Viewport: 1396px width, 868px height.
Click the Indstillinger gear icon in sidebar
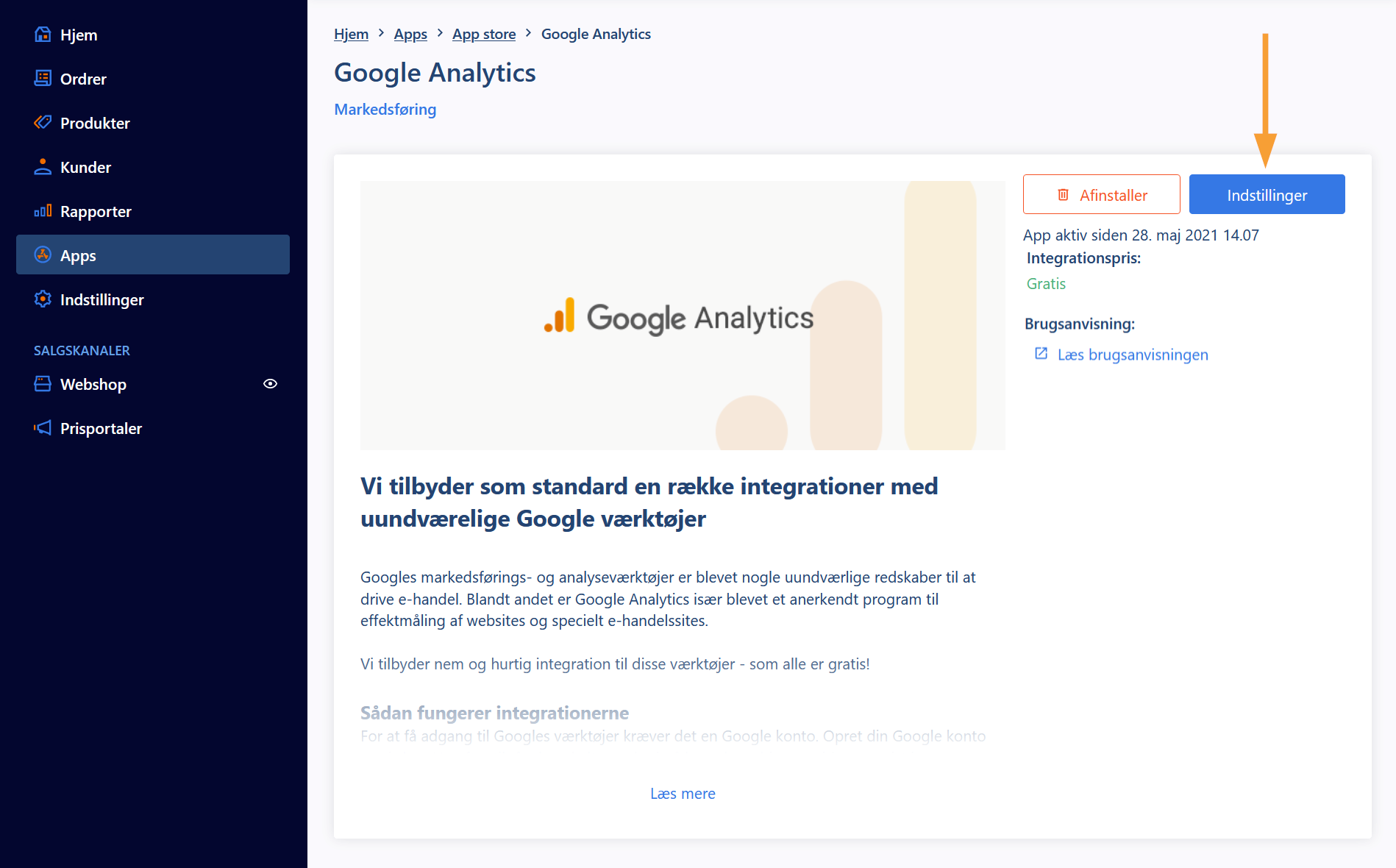[43, 299]
